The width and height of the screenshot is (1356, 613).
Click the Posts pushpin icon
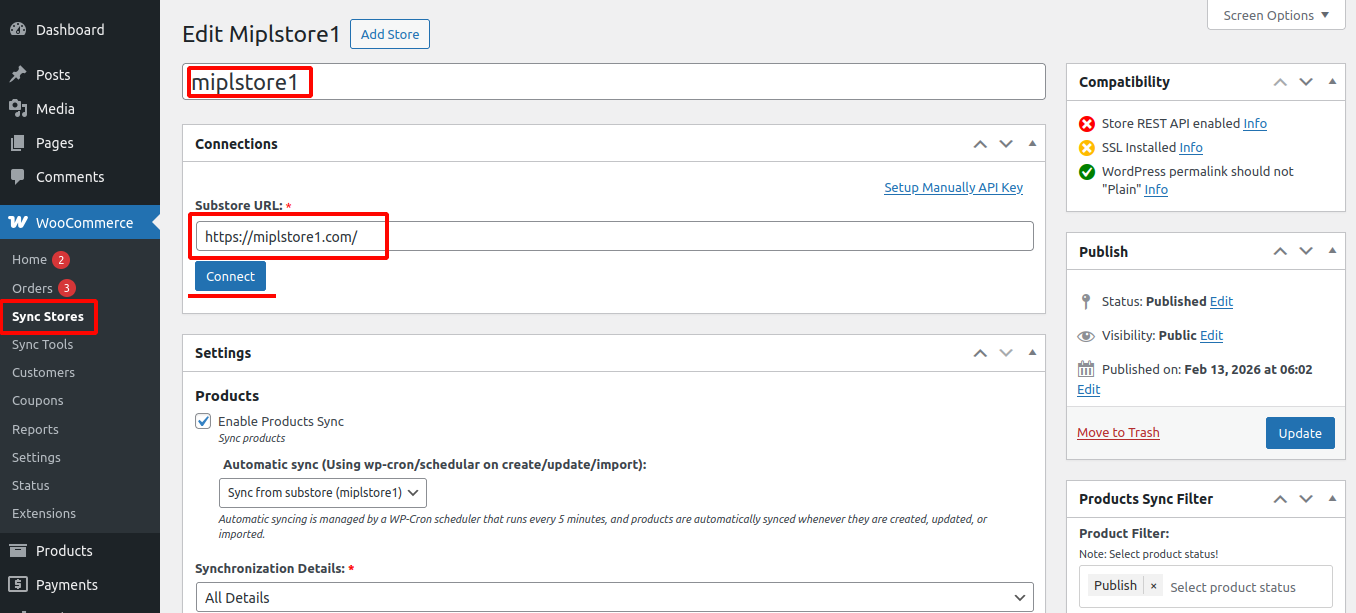tap(18, 75)
